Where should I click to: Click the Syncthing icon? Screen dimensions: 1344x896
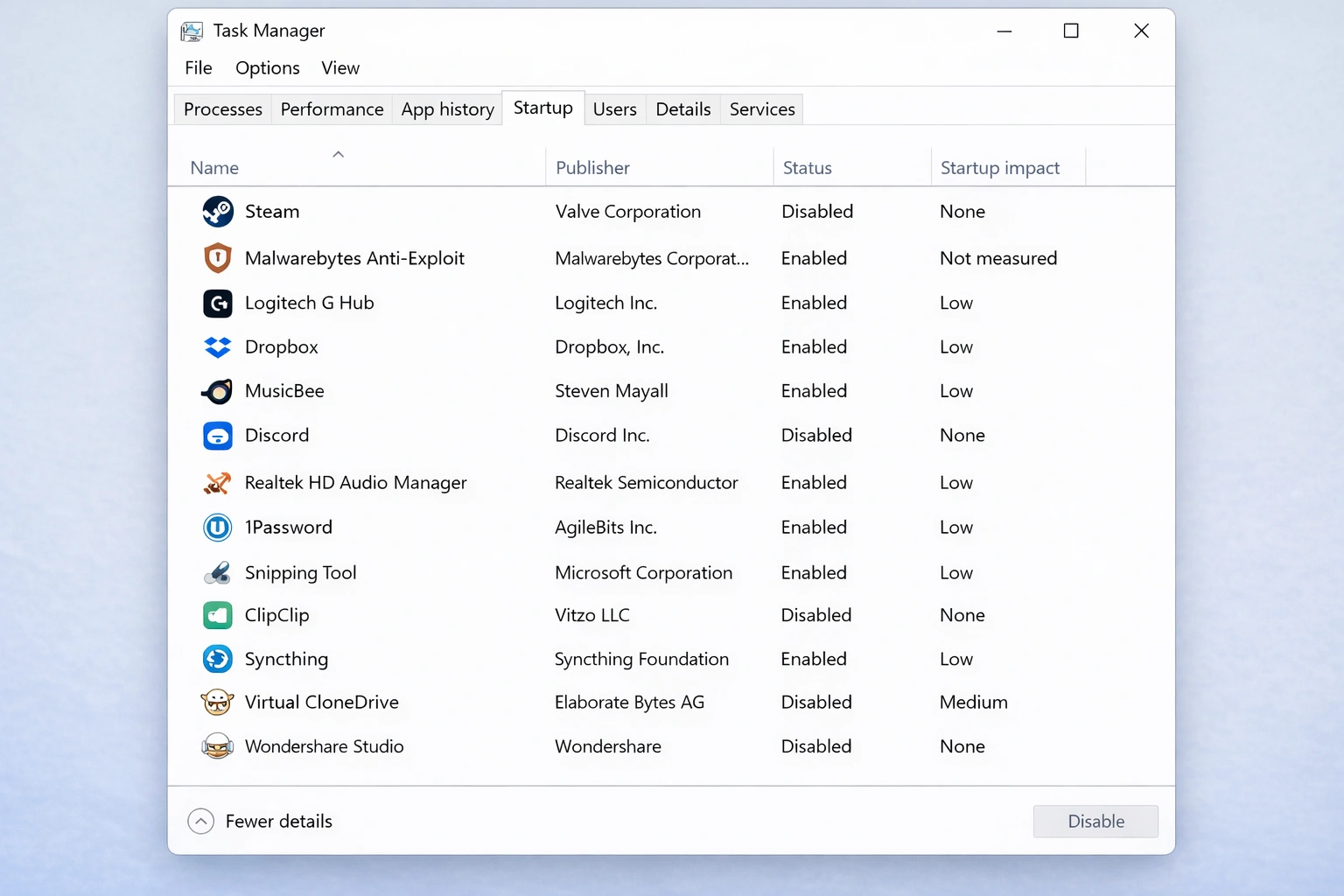(x=217, y=659)
